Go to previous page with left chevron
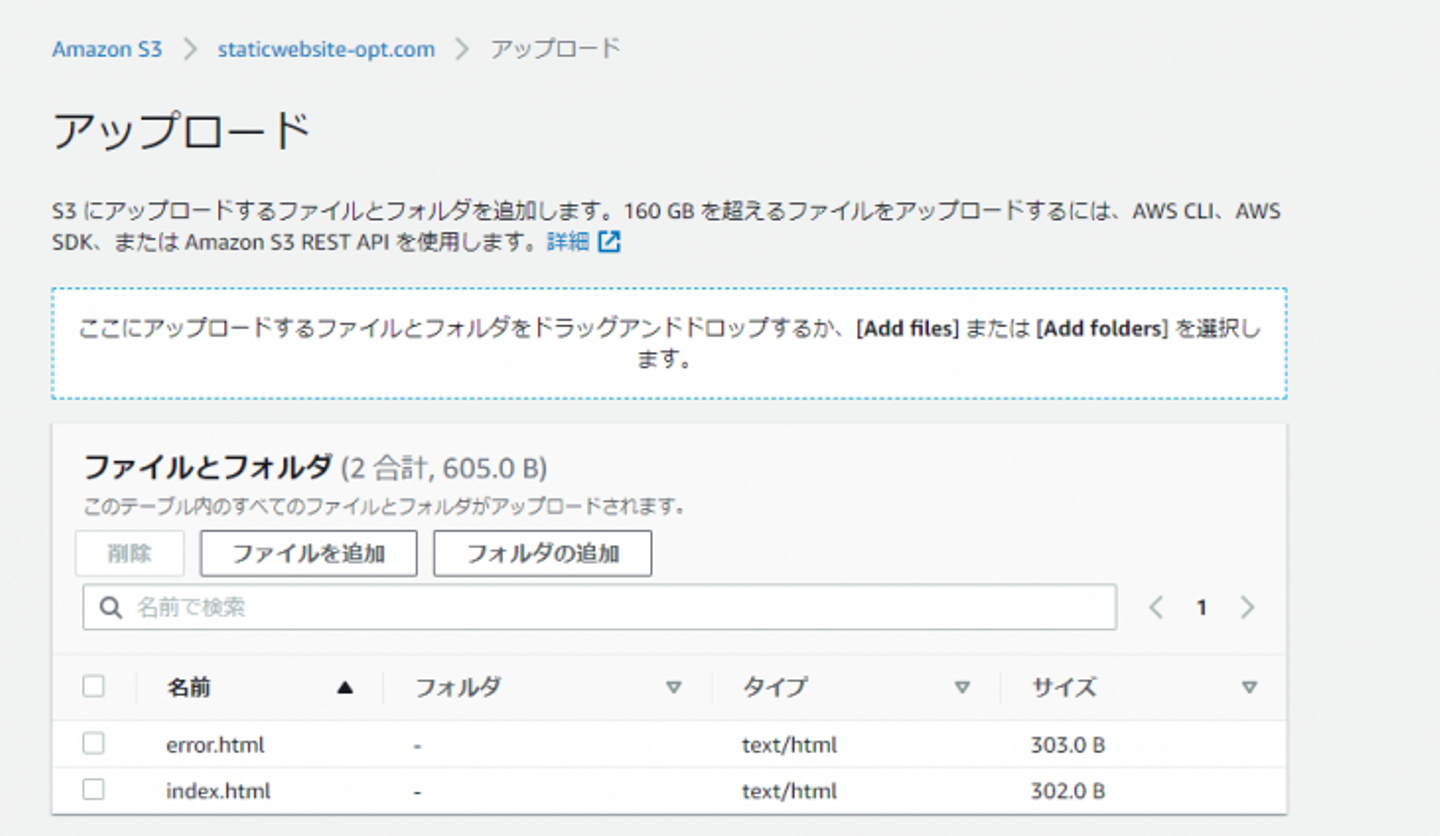This screenshot has width=1440, height=836. click(1156, 607)
